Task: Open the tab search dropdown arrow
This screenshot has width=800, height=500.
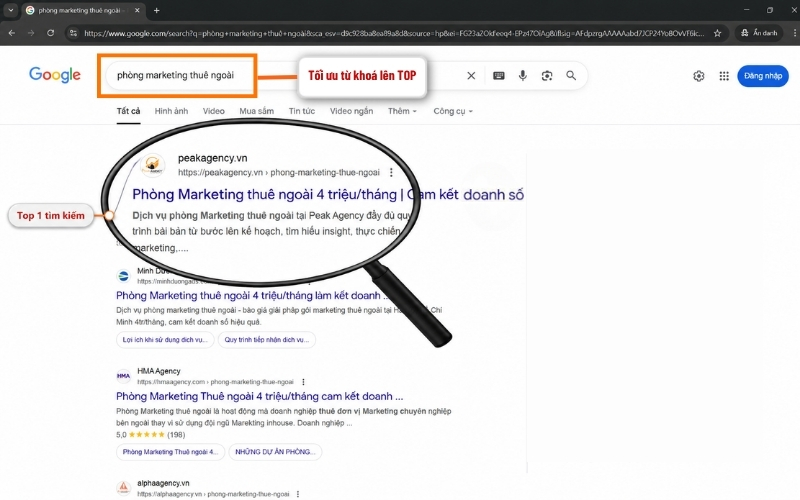Action: pyautogui.click(x=11, y=10)
